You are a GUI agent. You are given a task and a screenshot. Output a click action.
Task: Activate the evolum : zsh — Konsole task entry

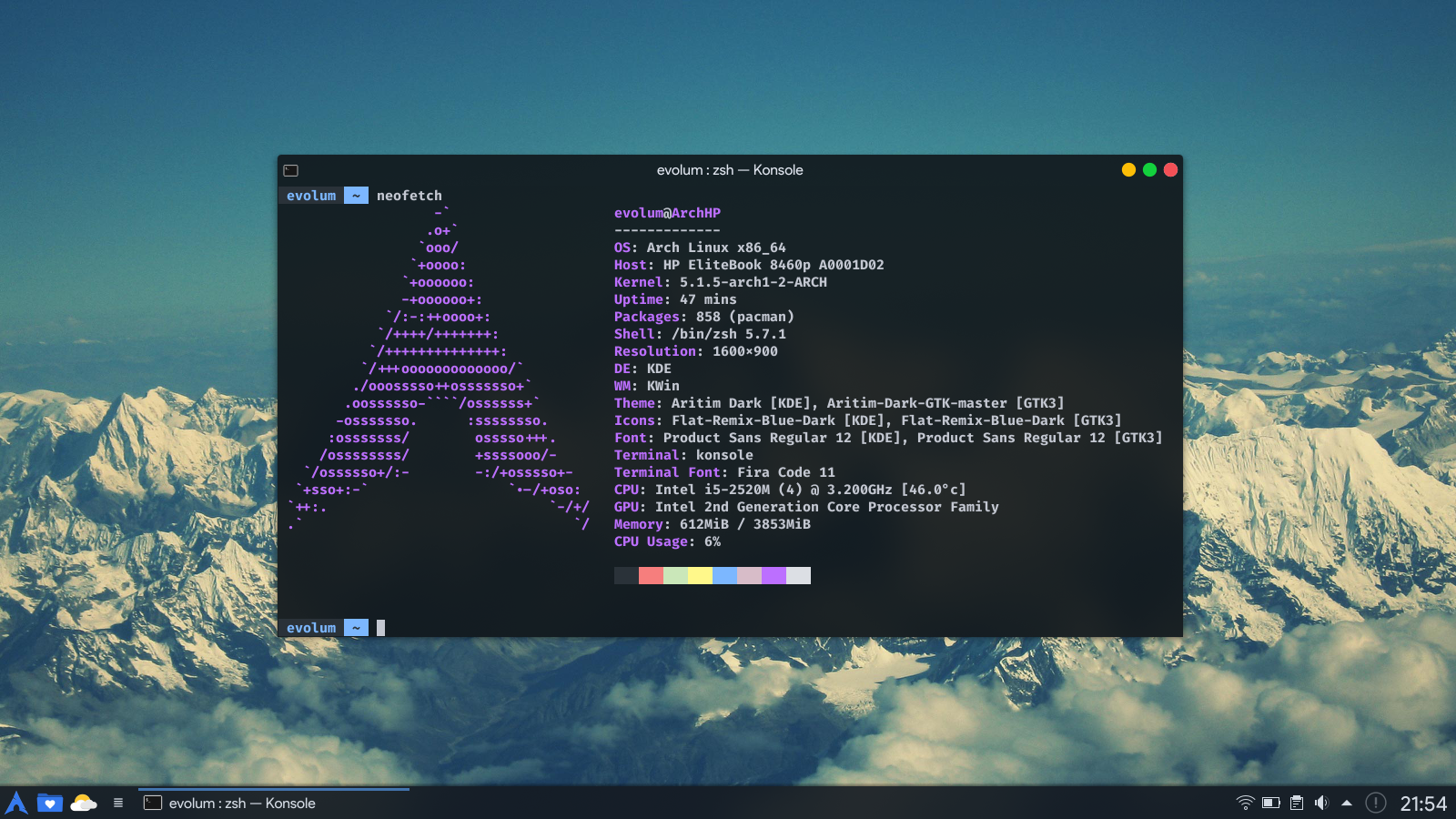[273, 803]
